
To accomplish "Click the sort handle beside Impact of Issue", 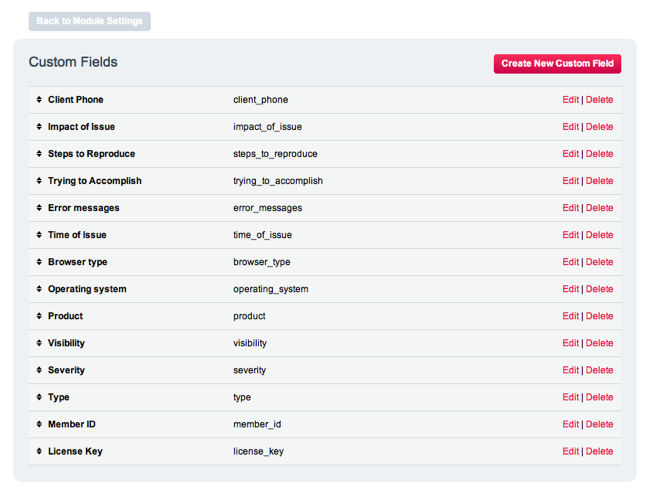I will click(39, 127).
